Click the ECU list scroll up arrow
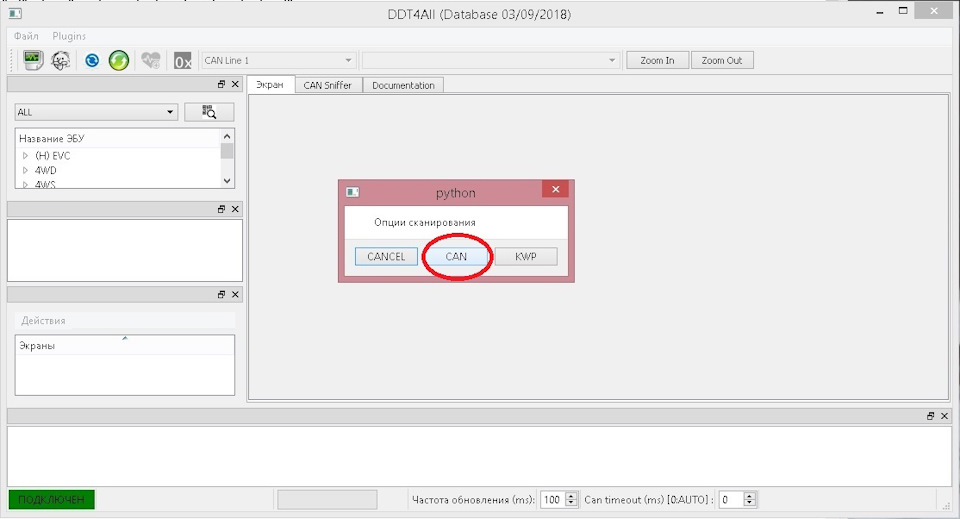 227,136
